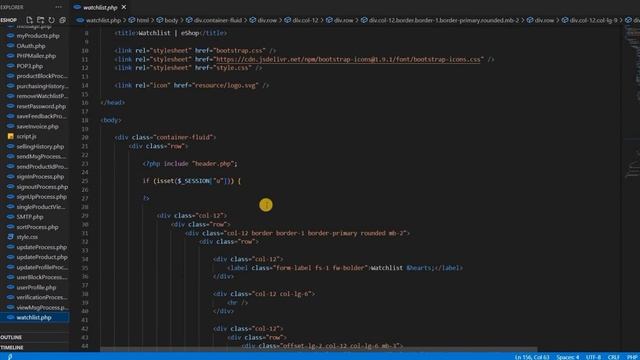Click html in the breadcrumb path

(142, 20)
